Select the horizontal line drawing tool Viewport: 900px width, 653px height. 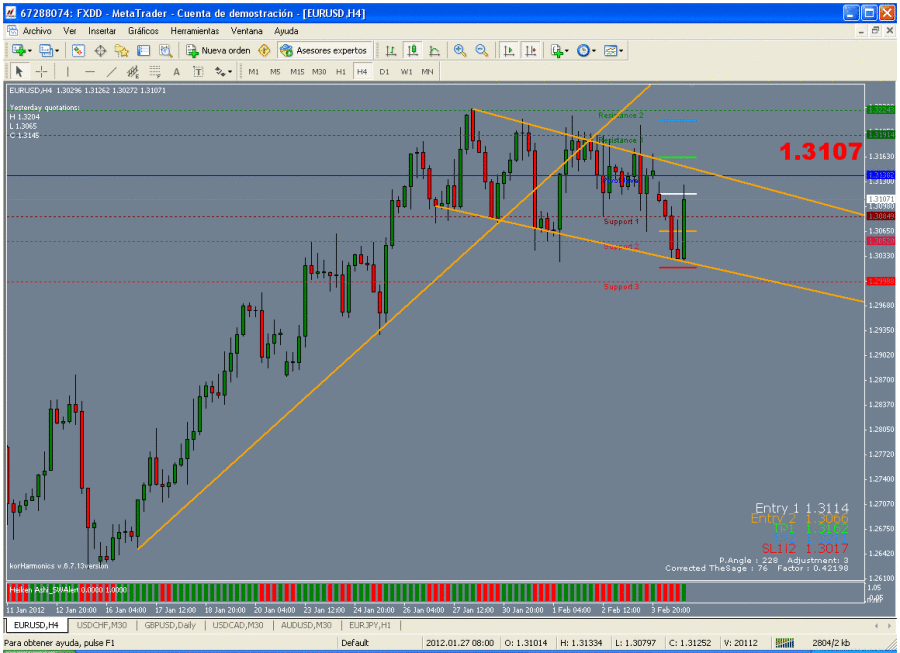90,72
